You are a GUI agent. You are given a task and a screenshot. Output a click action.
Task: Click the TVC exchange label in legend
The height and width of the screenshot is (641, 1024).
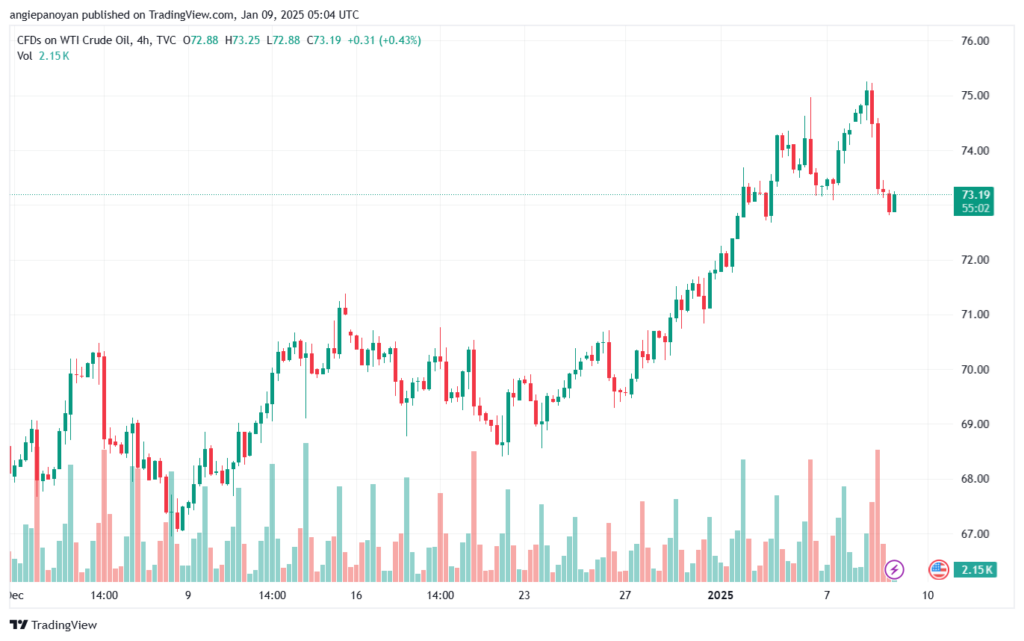166,40
